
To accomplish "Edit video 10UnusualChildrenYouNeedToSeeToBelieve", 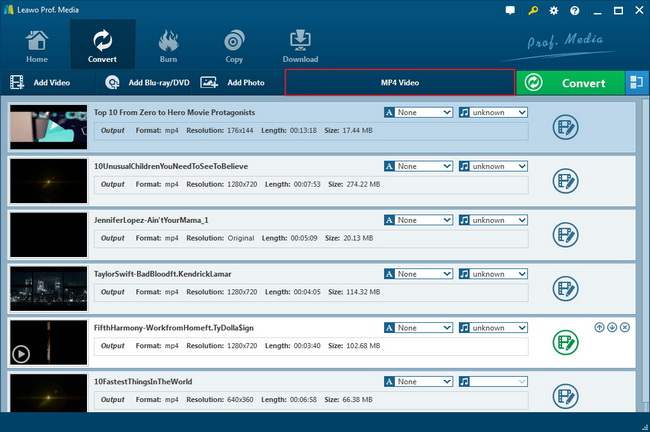I will coord(565,181).
